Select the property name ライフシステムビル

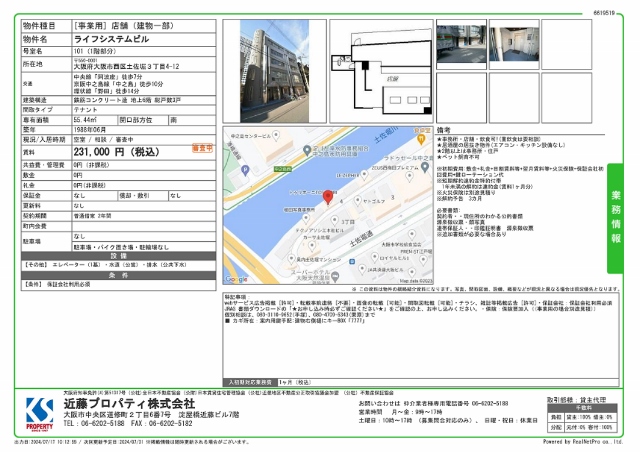(x=111, y=39)
